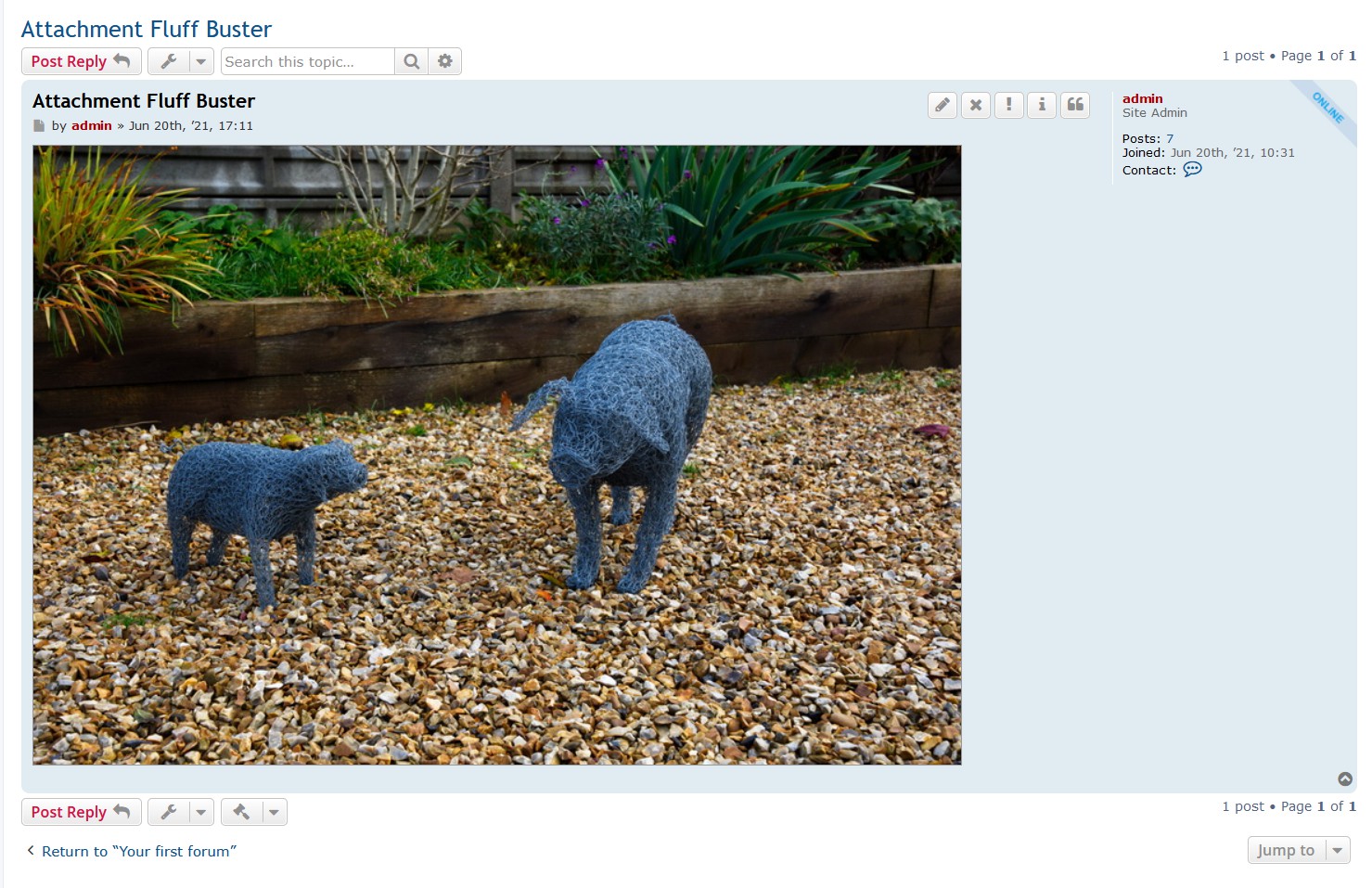Expand the top topic tools dropdown arrow
This screenshot has width=1372, height=888.
tap(201, 61)
